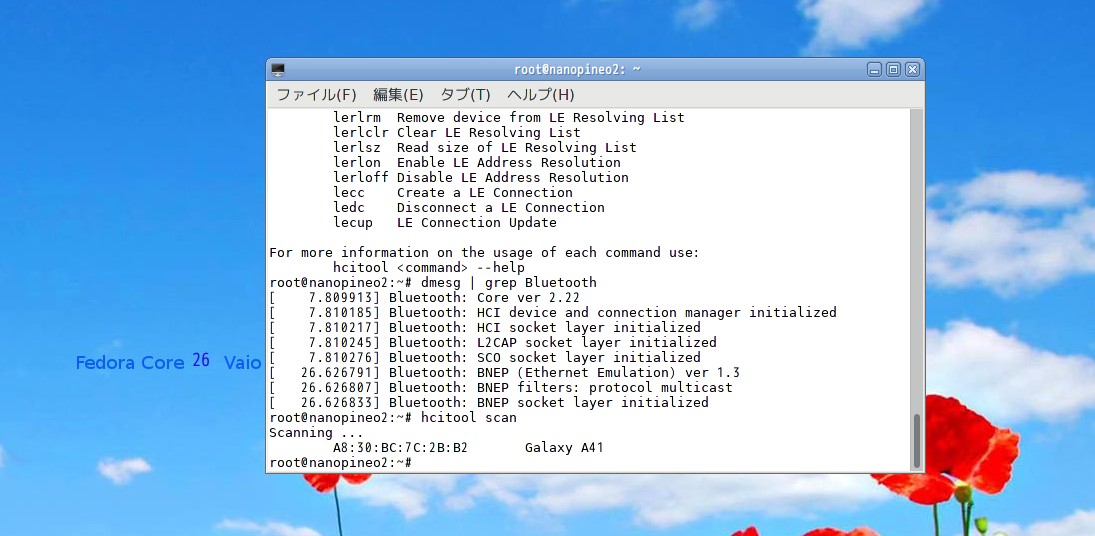Click the 'Bluetooth: Core ver 2.22' line
The height and width of the screenshot is (536, 1095).
(x=484, y=298)
